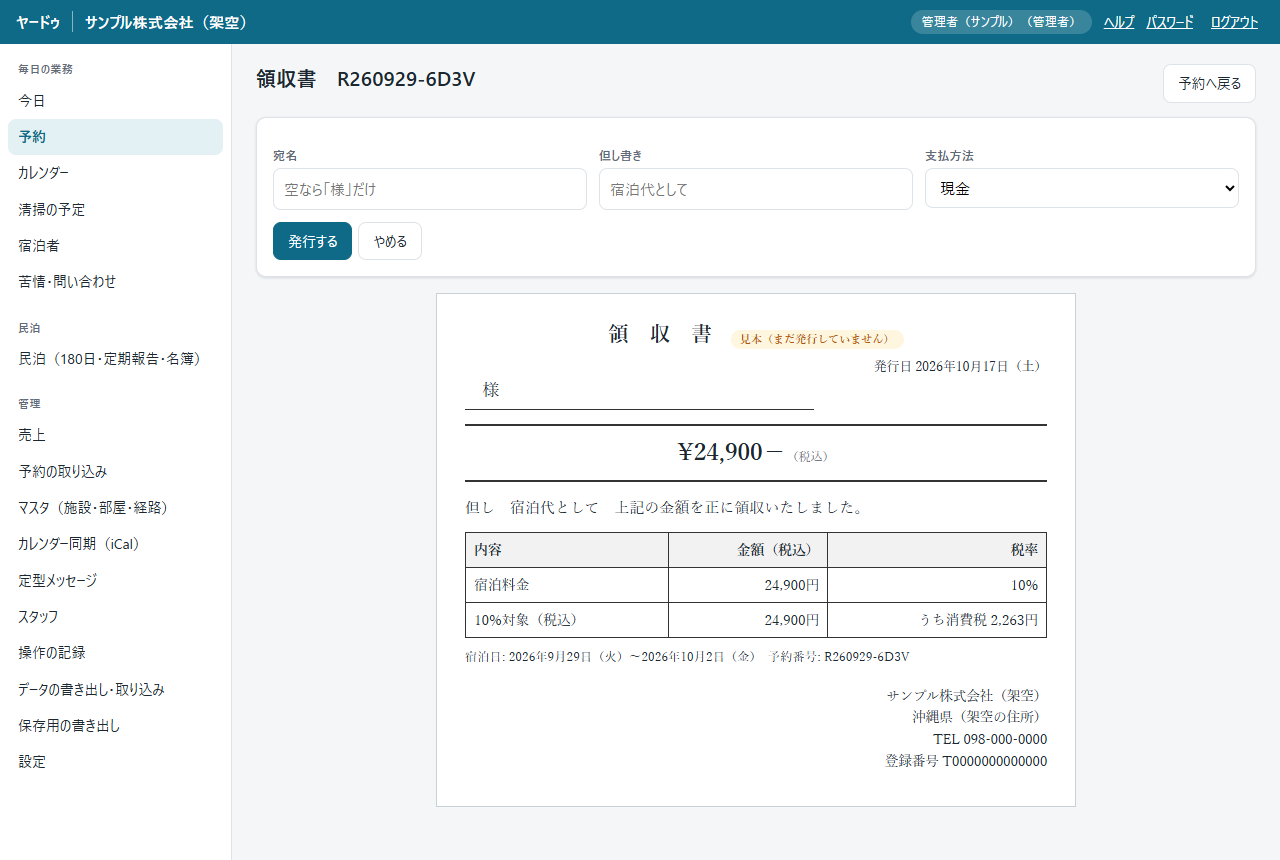The image size is (1280, 860).
Task: Click the 領収書 R260929-6D3V page heading
Action: [366, 79]
